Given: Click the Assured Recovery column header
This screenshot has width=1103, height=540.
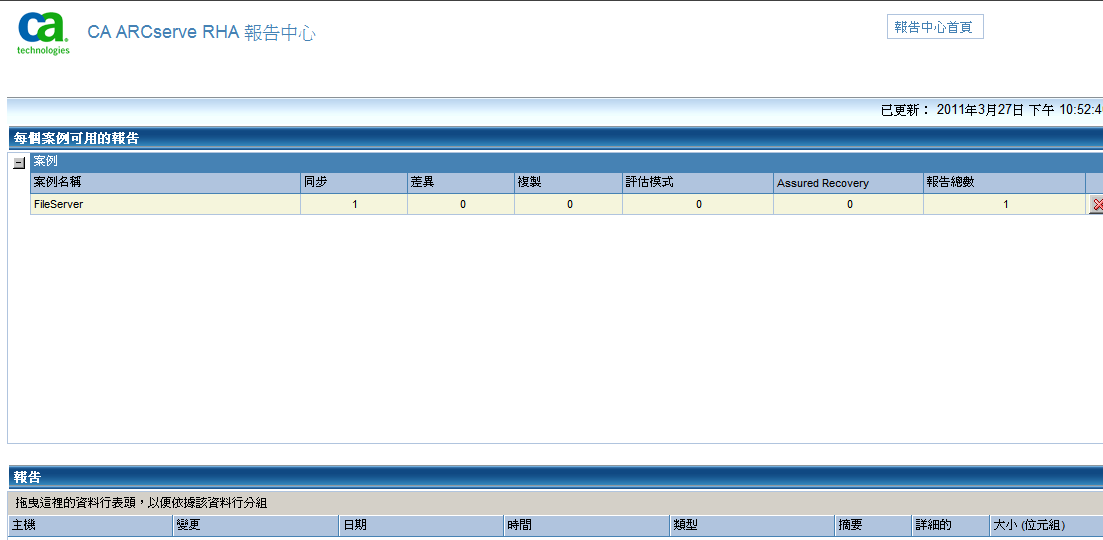Looking at the screenshot, I should click(848, 183).
